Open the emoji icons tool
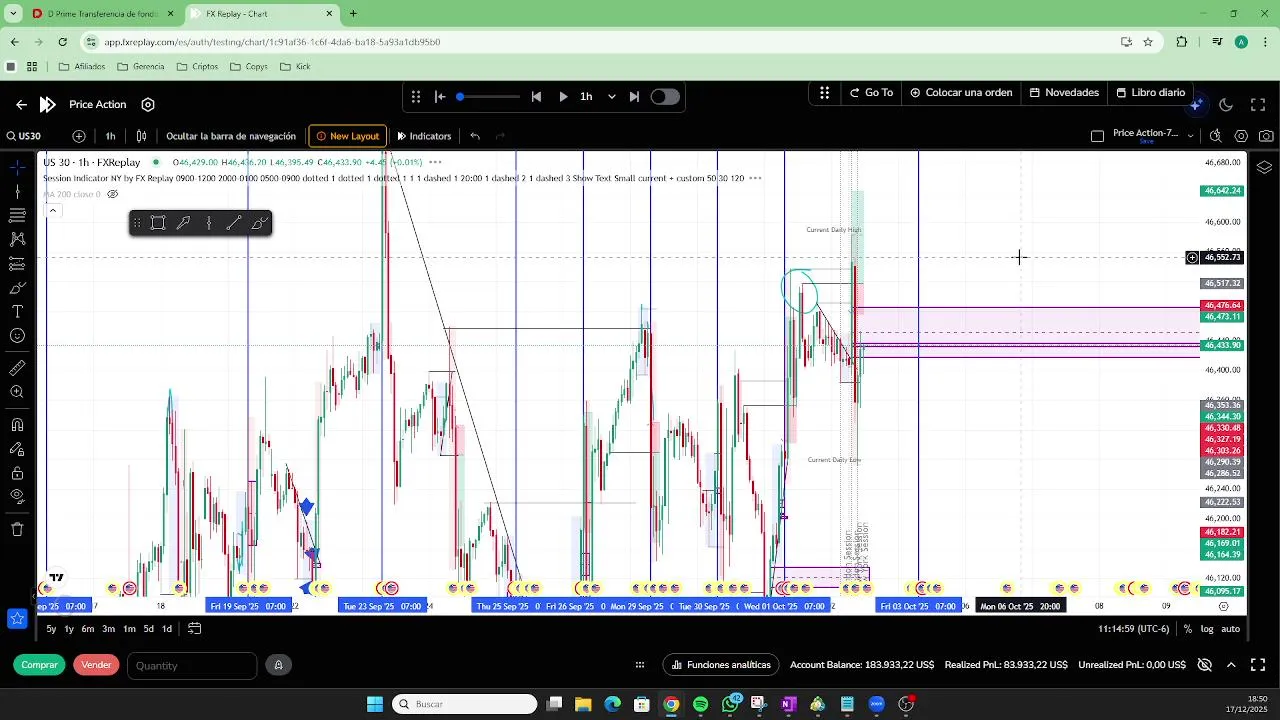 pos(17,336)
